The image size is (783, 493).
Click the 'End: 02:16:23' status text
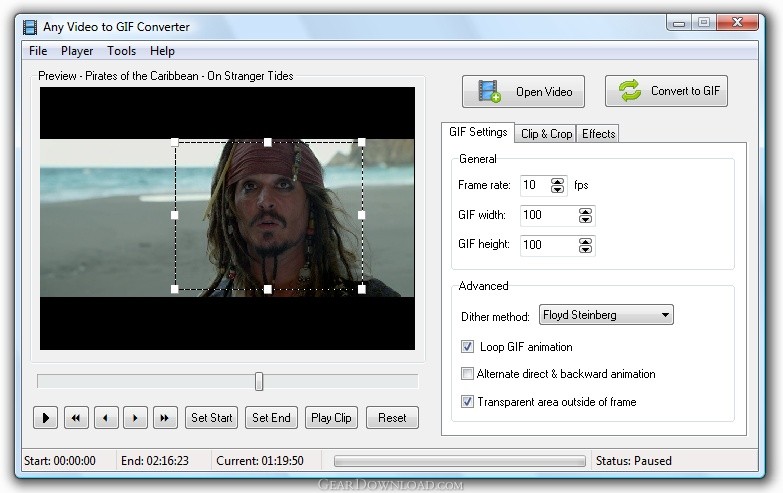point(155,461)
